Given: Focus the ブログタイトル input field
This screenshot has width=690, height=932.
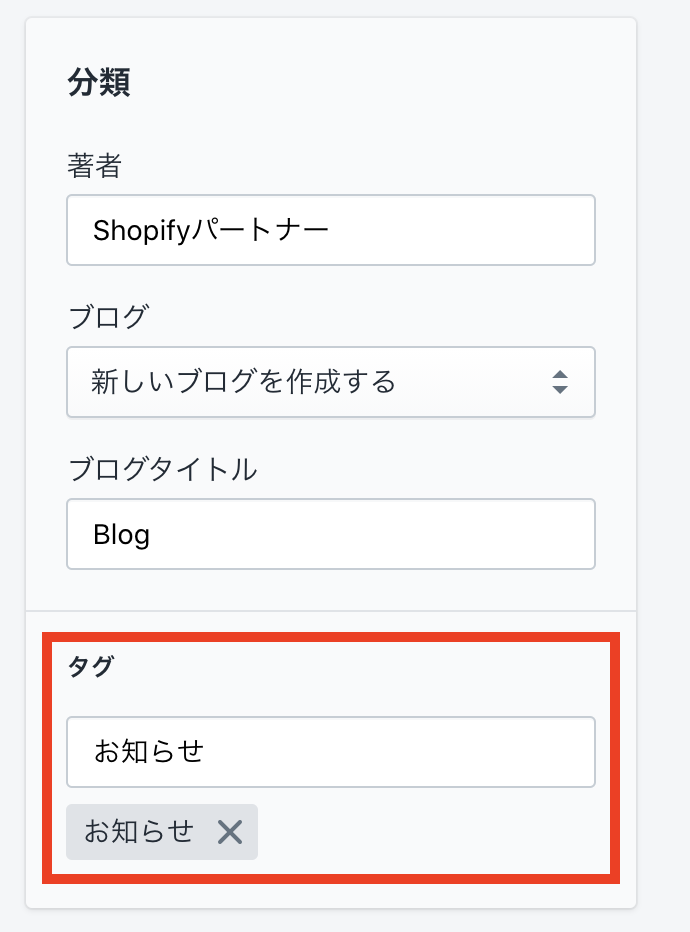Looking at the screenshot, I should point(330,534).
